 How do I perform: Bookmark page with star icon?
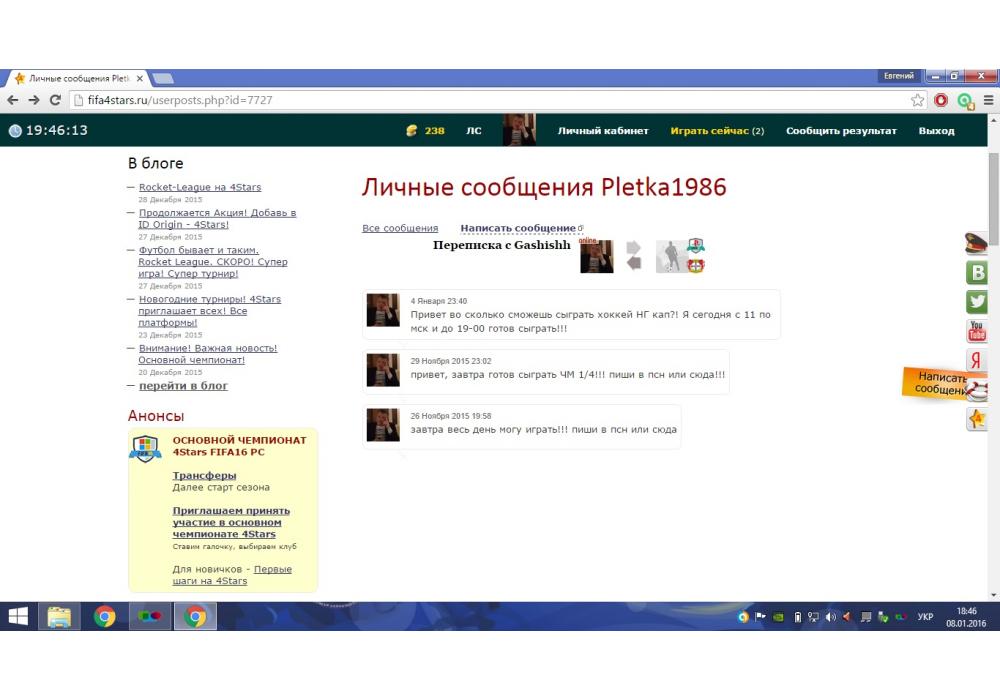point(918,100)
